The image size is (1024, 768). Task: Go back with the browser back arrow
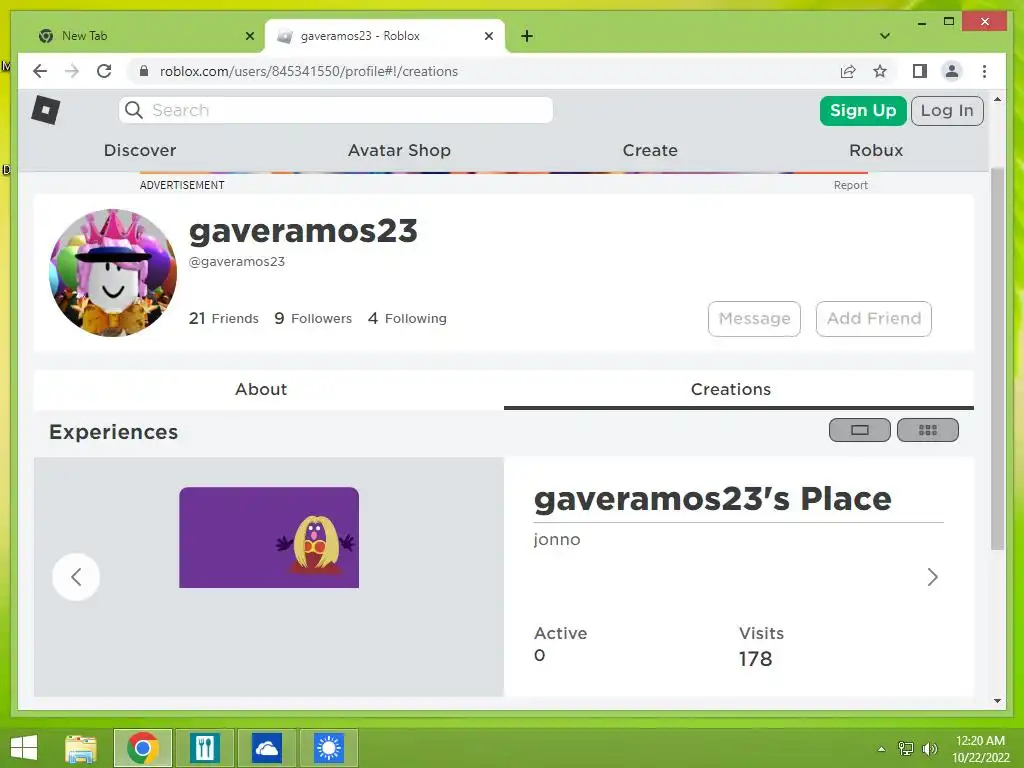coord(40,71)
